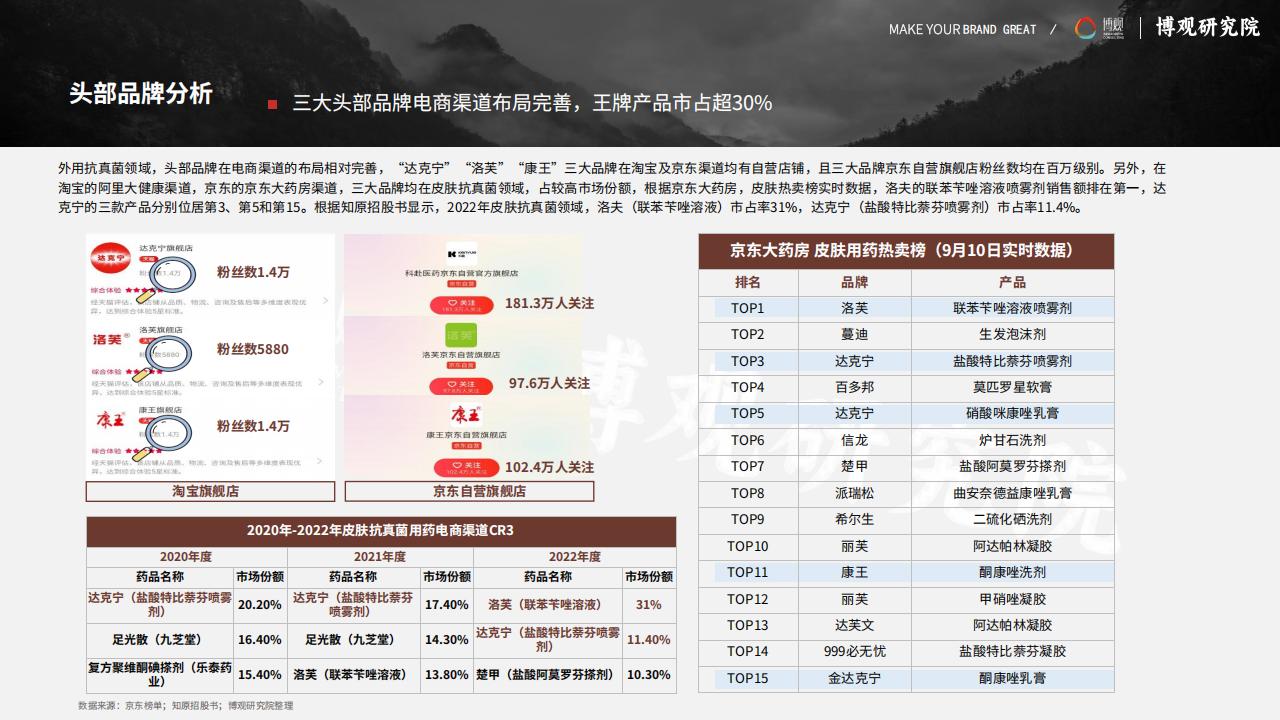Select 二硫化硒洗剂 in TOP9 row

[1012, 519]
